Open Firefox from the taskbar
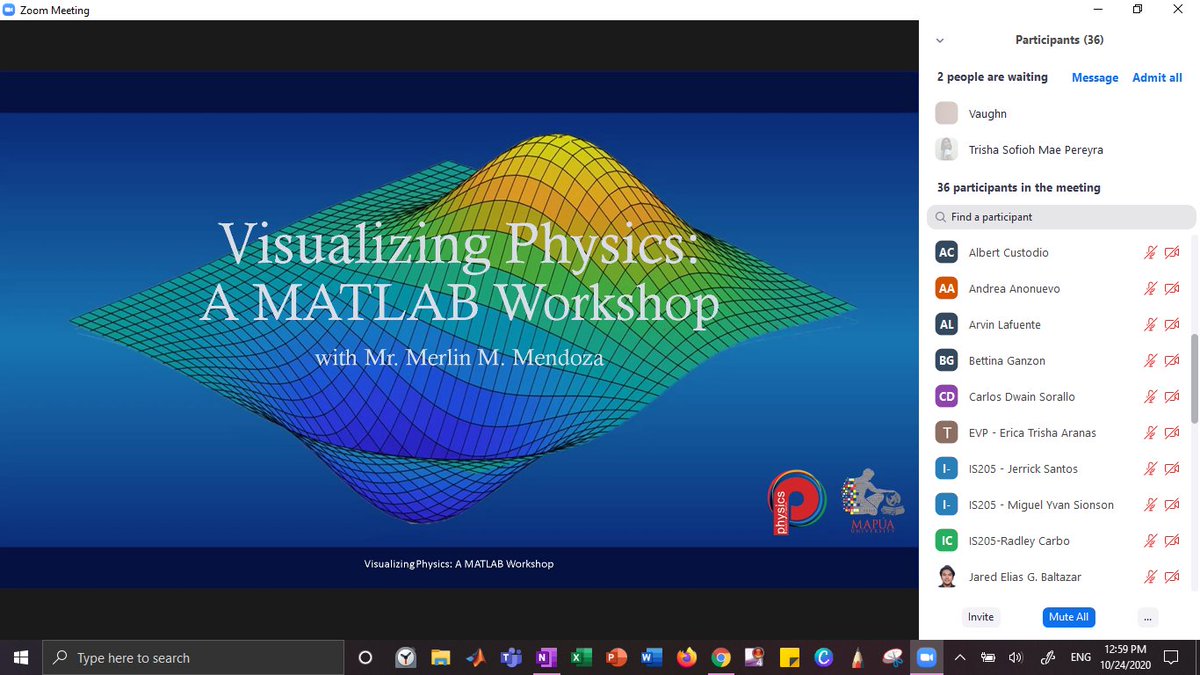The height and width of the screenshot is (675, 1200). [x=686, y=657]
